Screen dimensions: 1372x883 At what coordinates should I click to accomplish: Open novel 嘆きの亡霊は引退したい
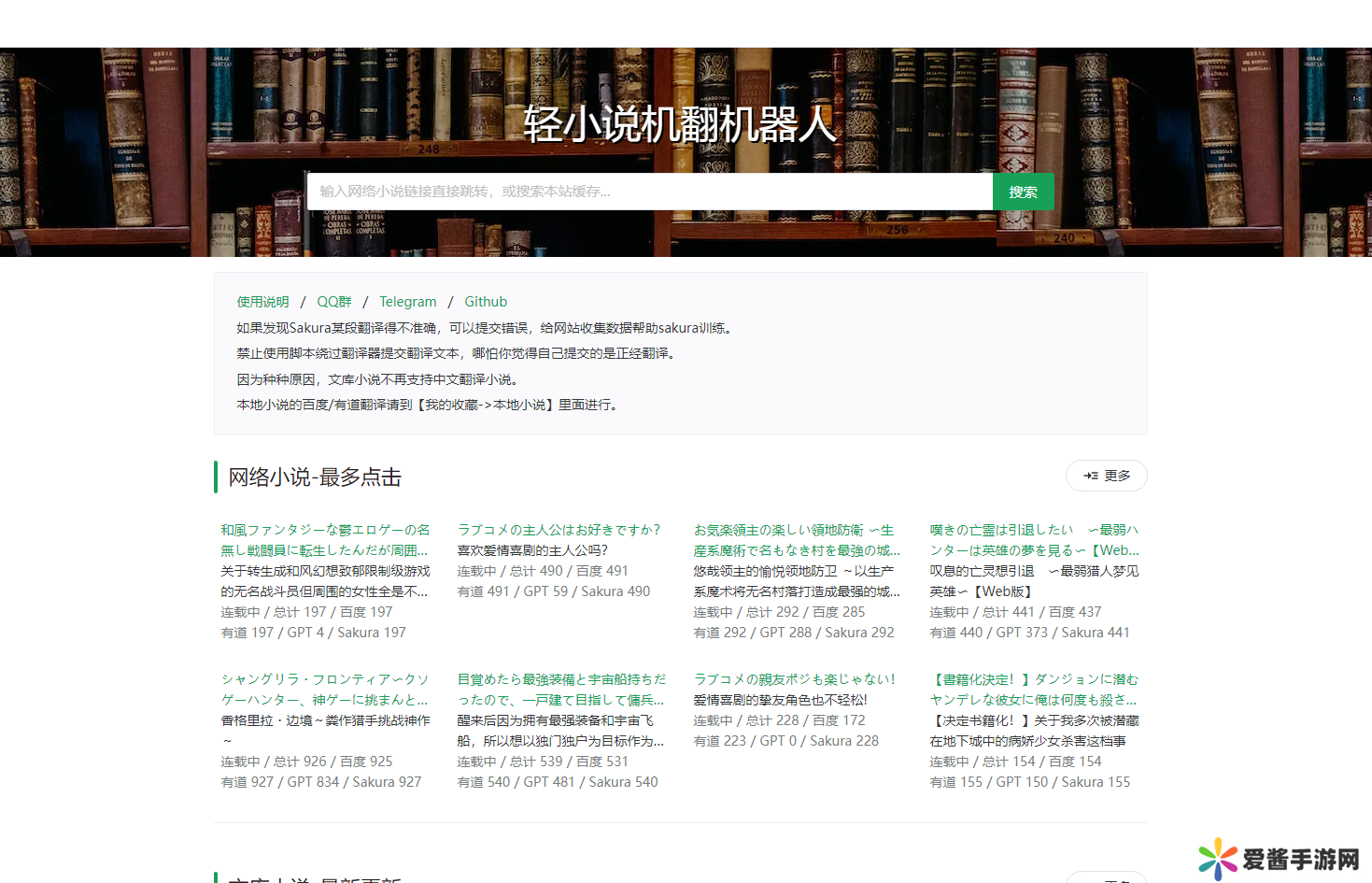point(1033,540)
